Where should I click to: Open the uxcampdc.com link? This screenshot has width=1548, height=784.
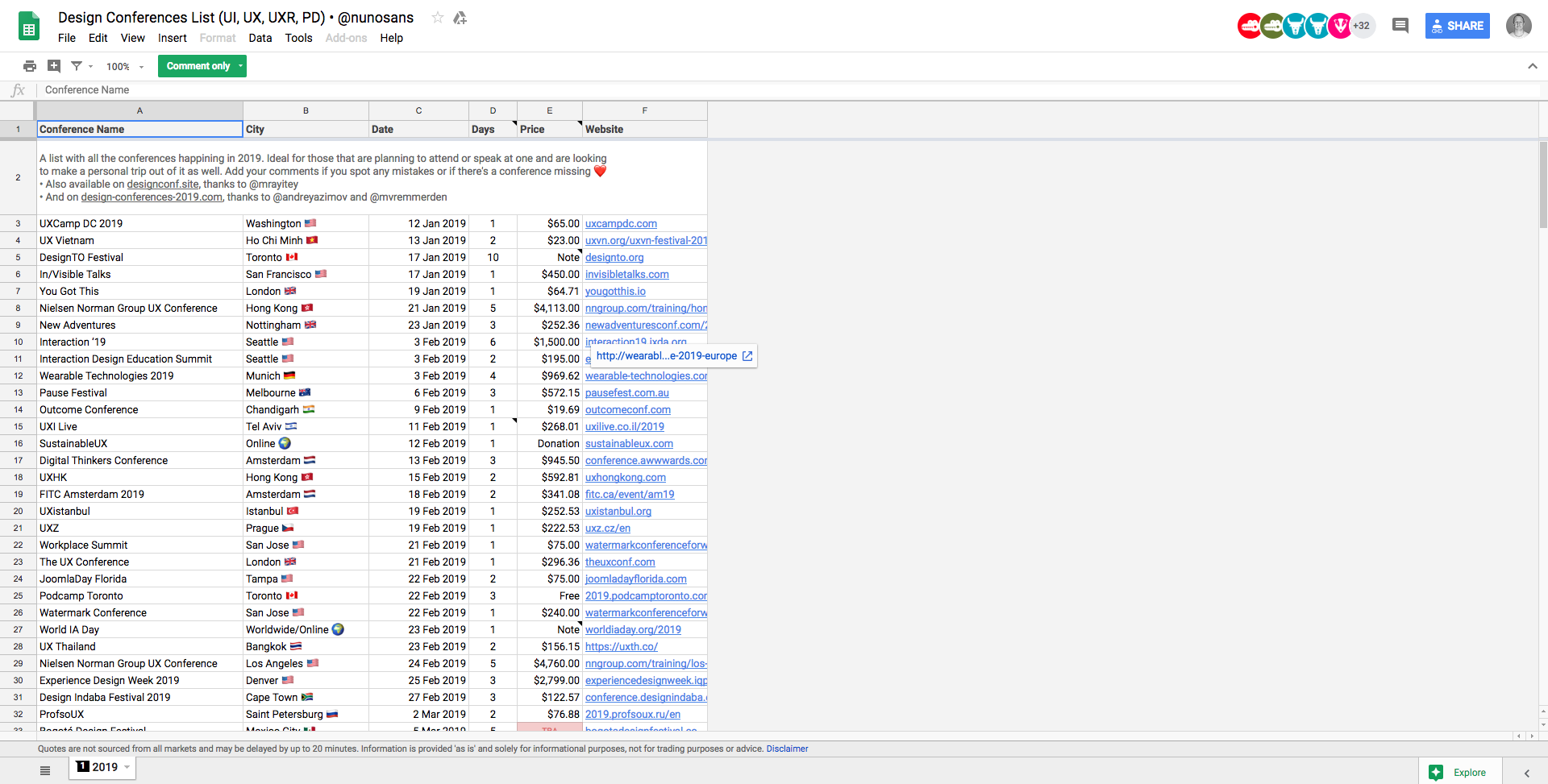(621, 224)
